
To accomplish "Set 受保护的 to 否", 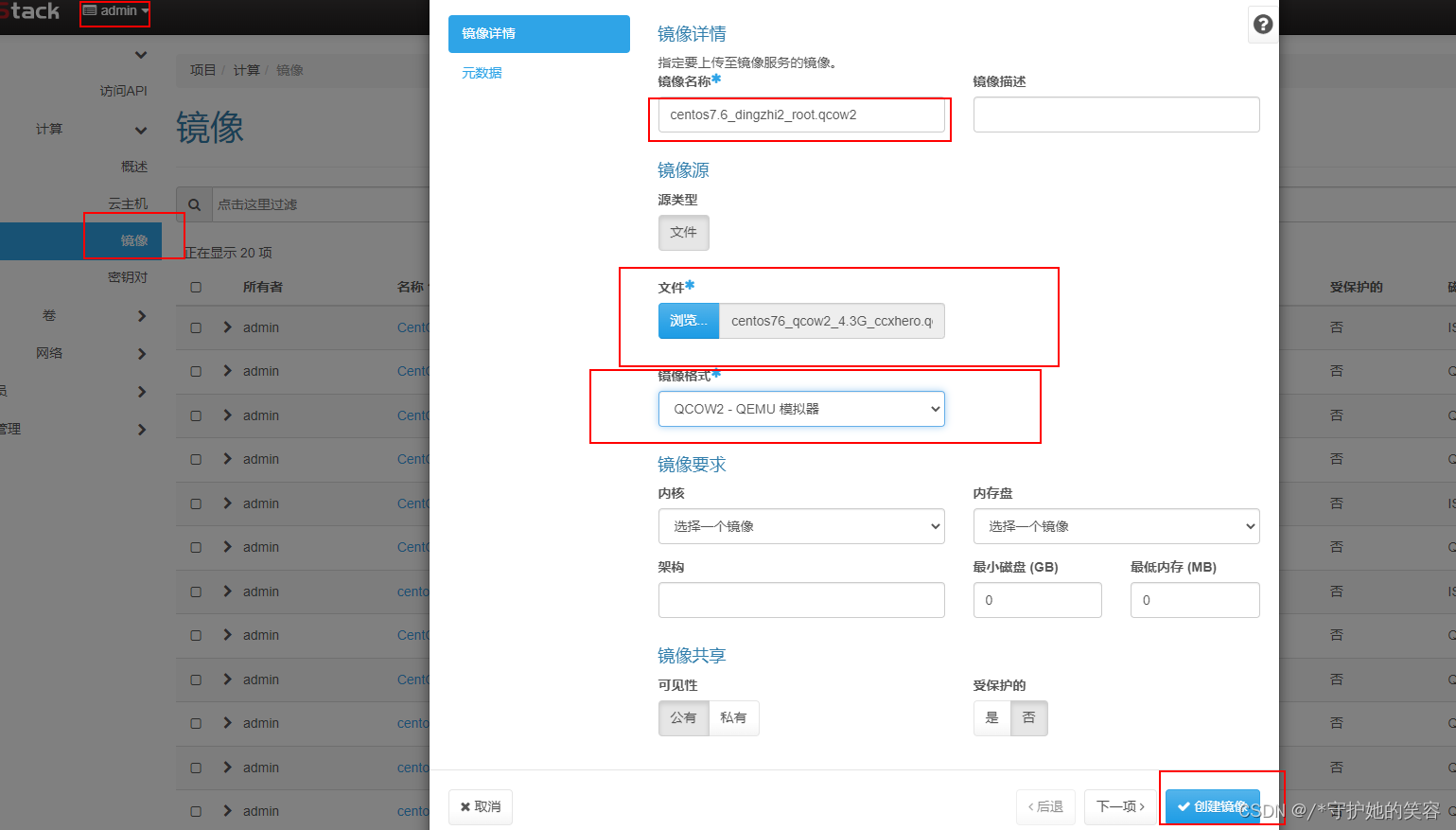I will tap(1028, 718).
